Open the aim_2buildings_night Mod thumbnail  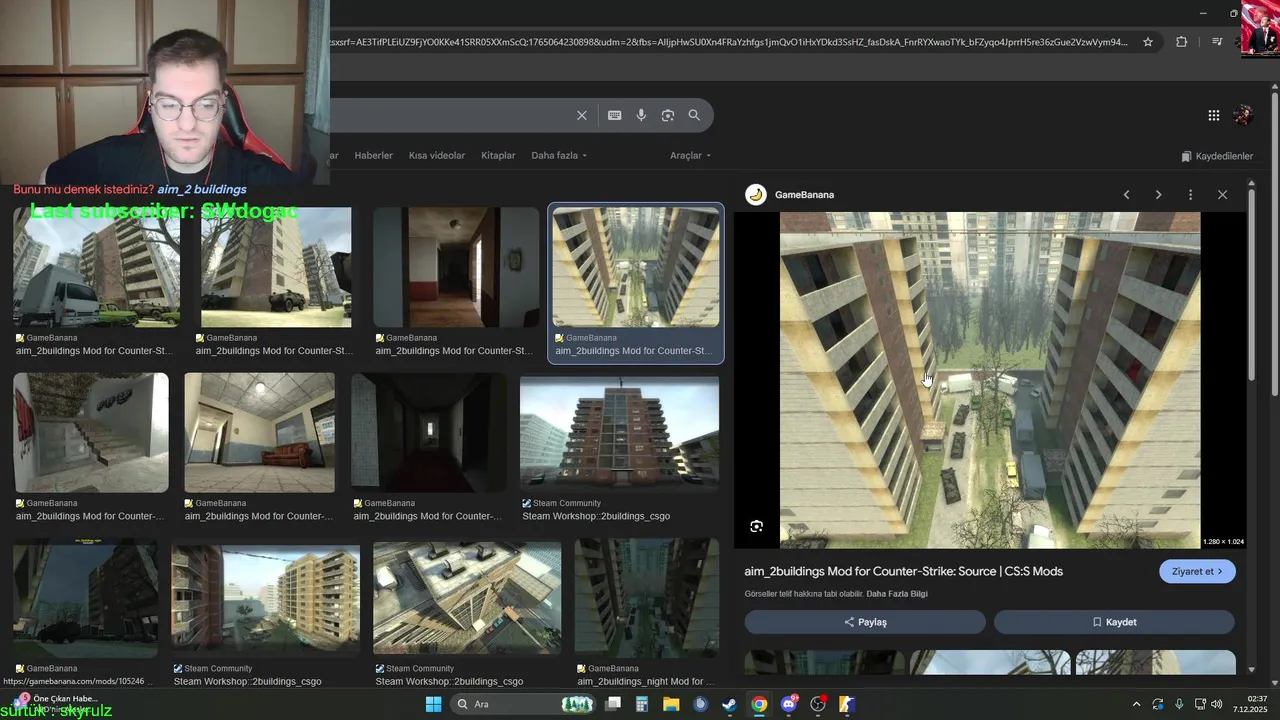point(647,598)
